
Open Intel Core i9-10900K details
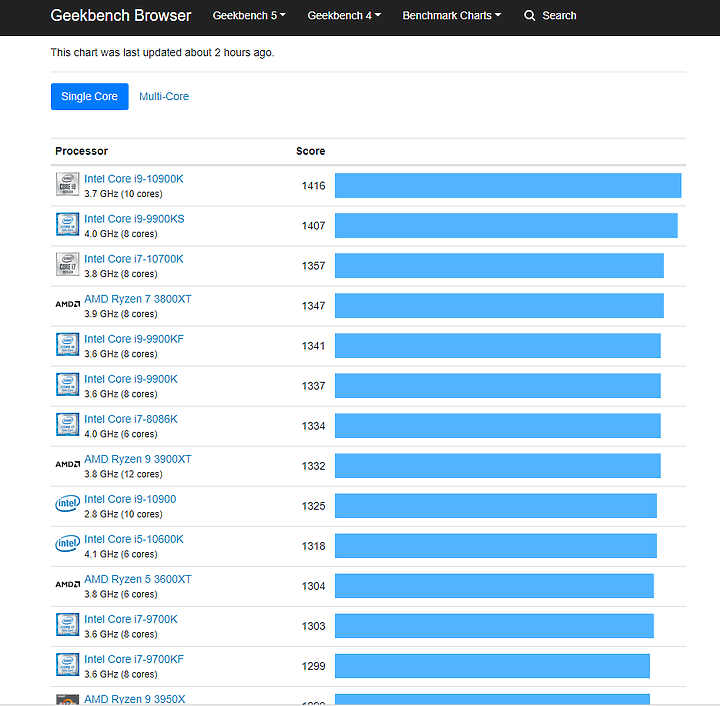click(x=134, y=179)
